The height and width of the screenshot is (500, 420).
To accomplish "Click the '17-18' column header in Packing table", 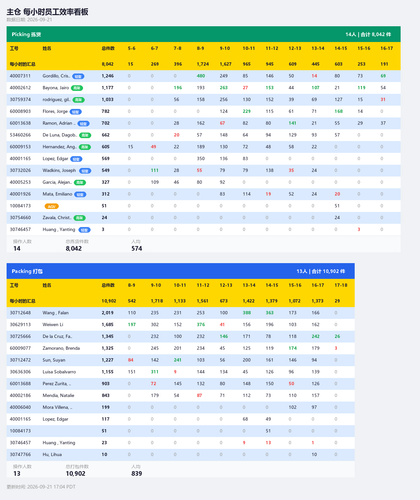I will (x=341, y=285).
